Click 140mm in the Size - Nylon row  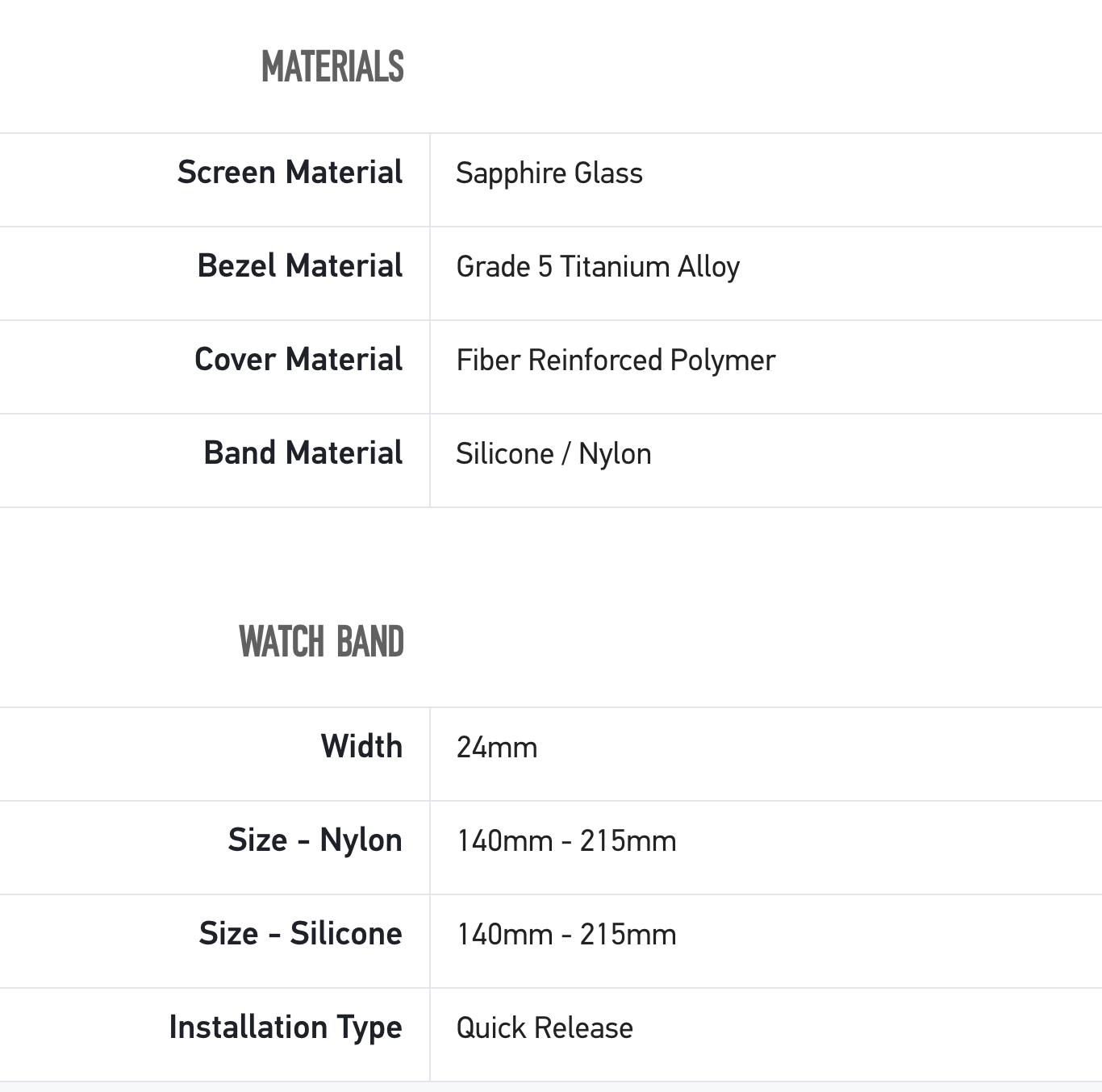tap(505, 841)
